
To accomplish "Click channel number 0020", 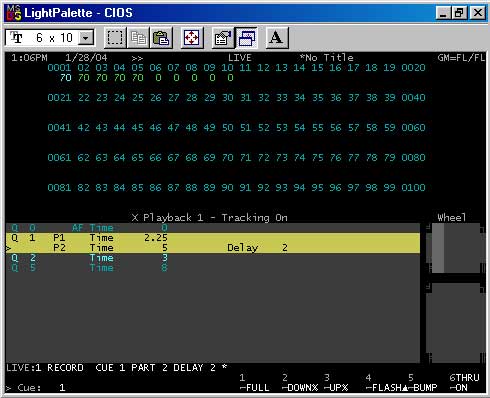I will [413, 68].
